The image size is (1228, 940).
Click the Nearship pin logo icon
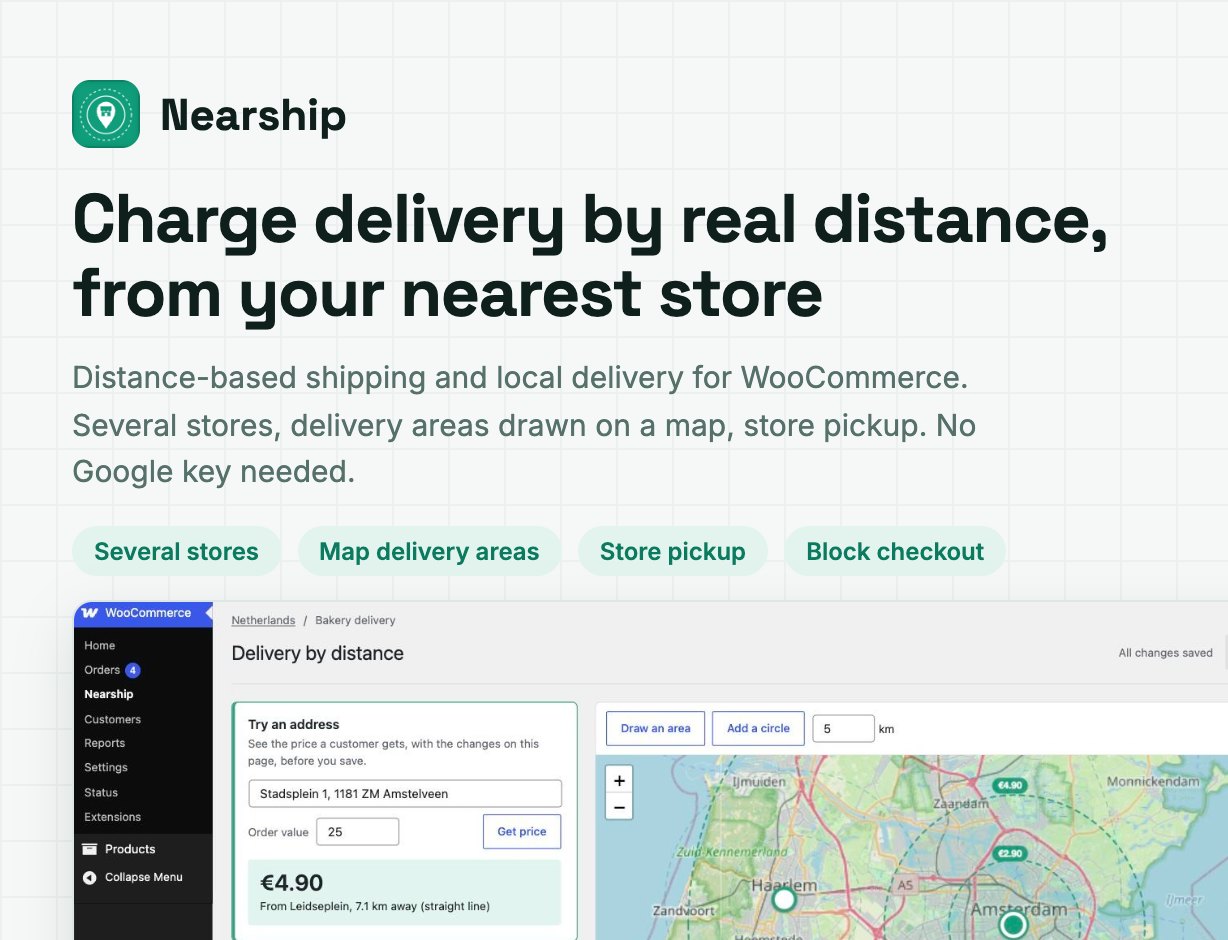[106, 114]
